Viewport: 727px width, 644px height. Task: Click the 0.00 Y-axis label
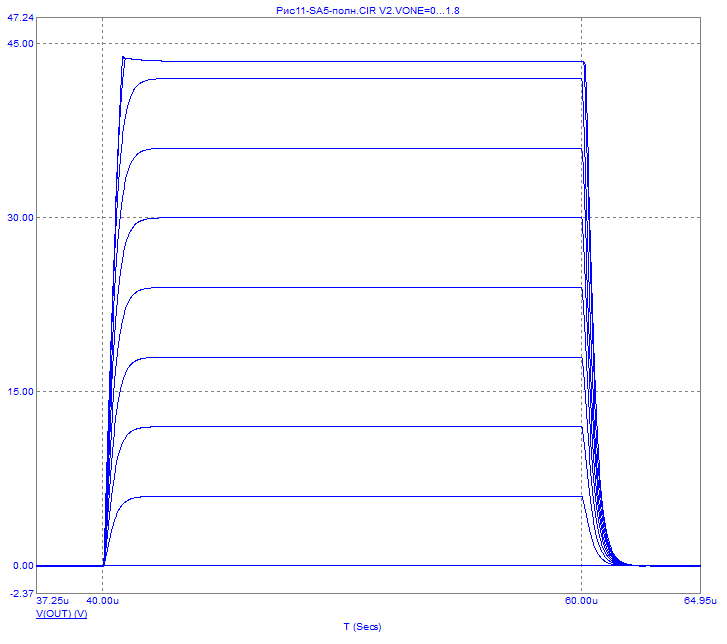pyautogui.click(x=23, y=566)
